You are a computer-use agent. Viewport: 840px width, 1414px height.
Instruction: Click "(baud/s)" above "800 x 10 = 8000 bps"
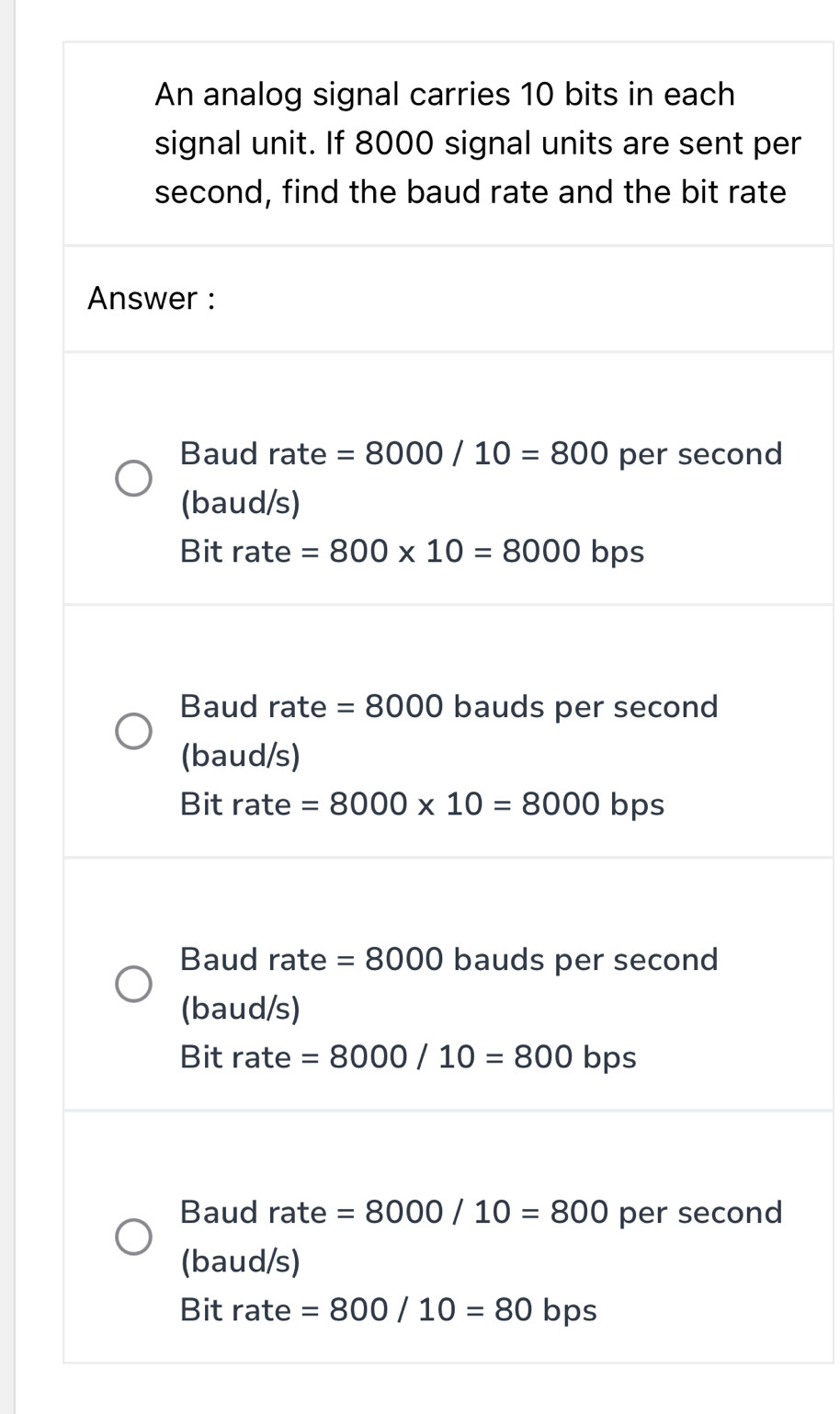(x=240, y=503)
